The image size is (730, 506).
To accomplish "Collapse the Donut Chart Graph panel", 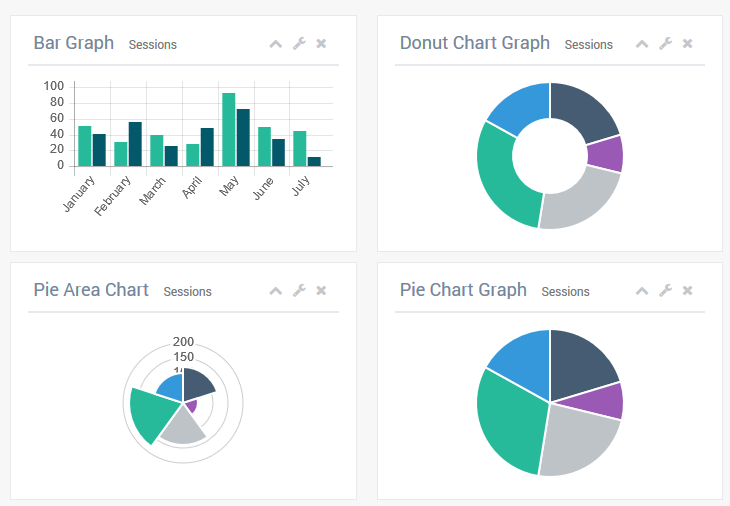I will (x=642, y=44).
